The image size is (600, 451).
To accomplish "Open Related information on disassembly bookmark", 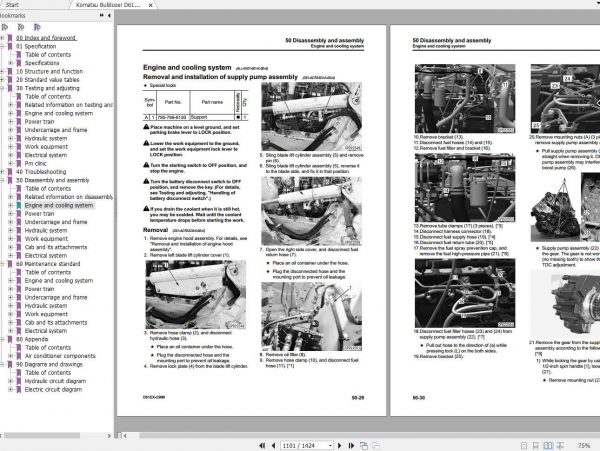I will tap(69, 197).
